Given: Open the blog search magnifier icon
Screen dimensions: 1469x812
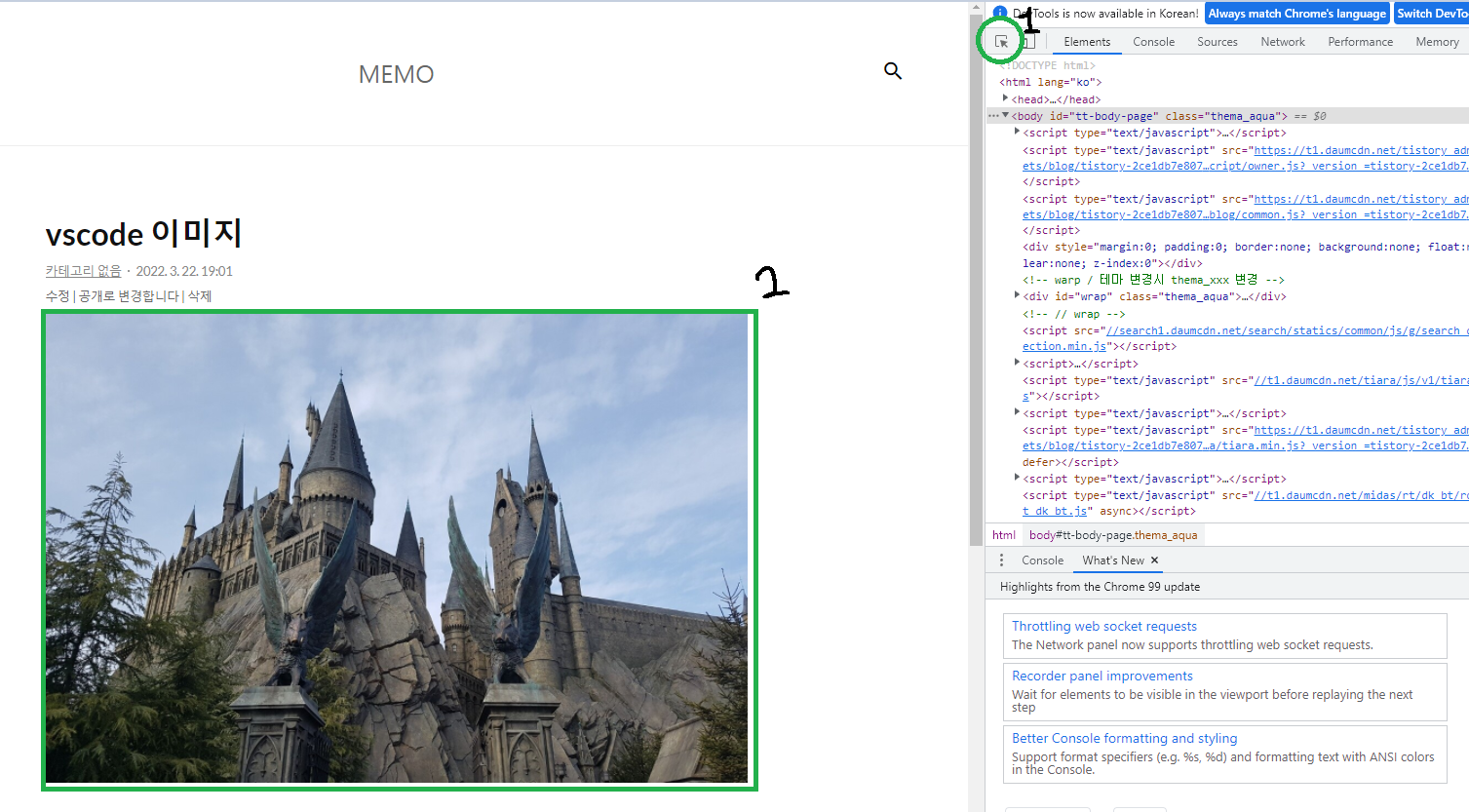Looking at the screenshot, I should [893, 71].
